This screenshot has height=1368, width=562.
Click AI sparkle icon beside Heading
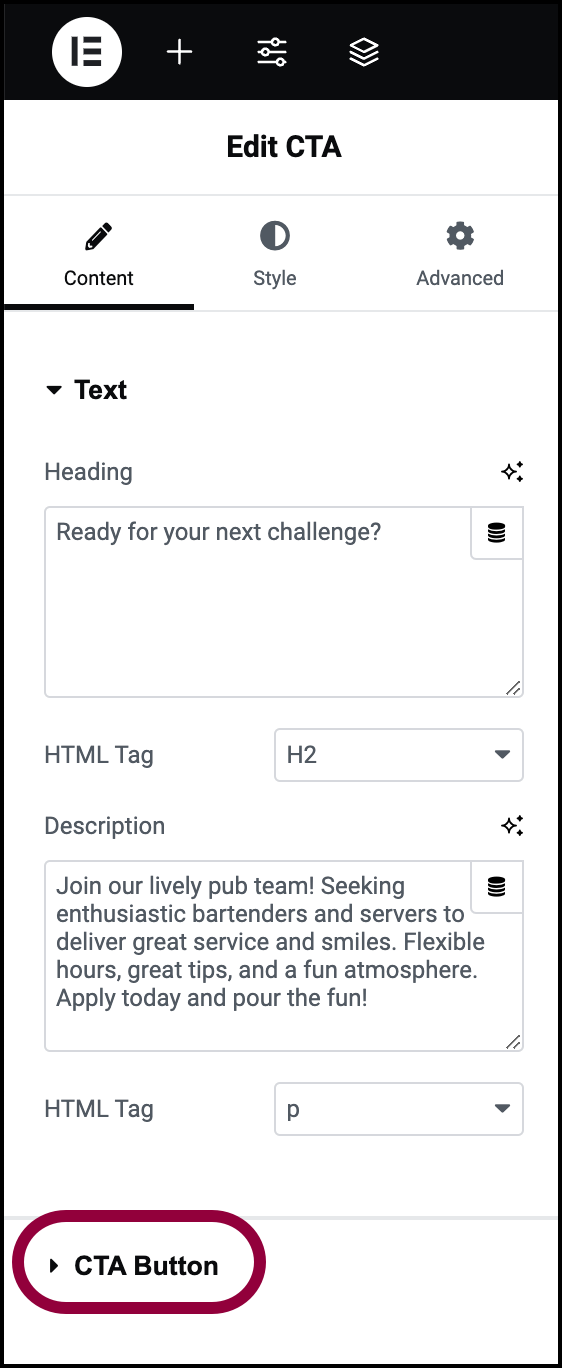tap(512, 472)
